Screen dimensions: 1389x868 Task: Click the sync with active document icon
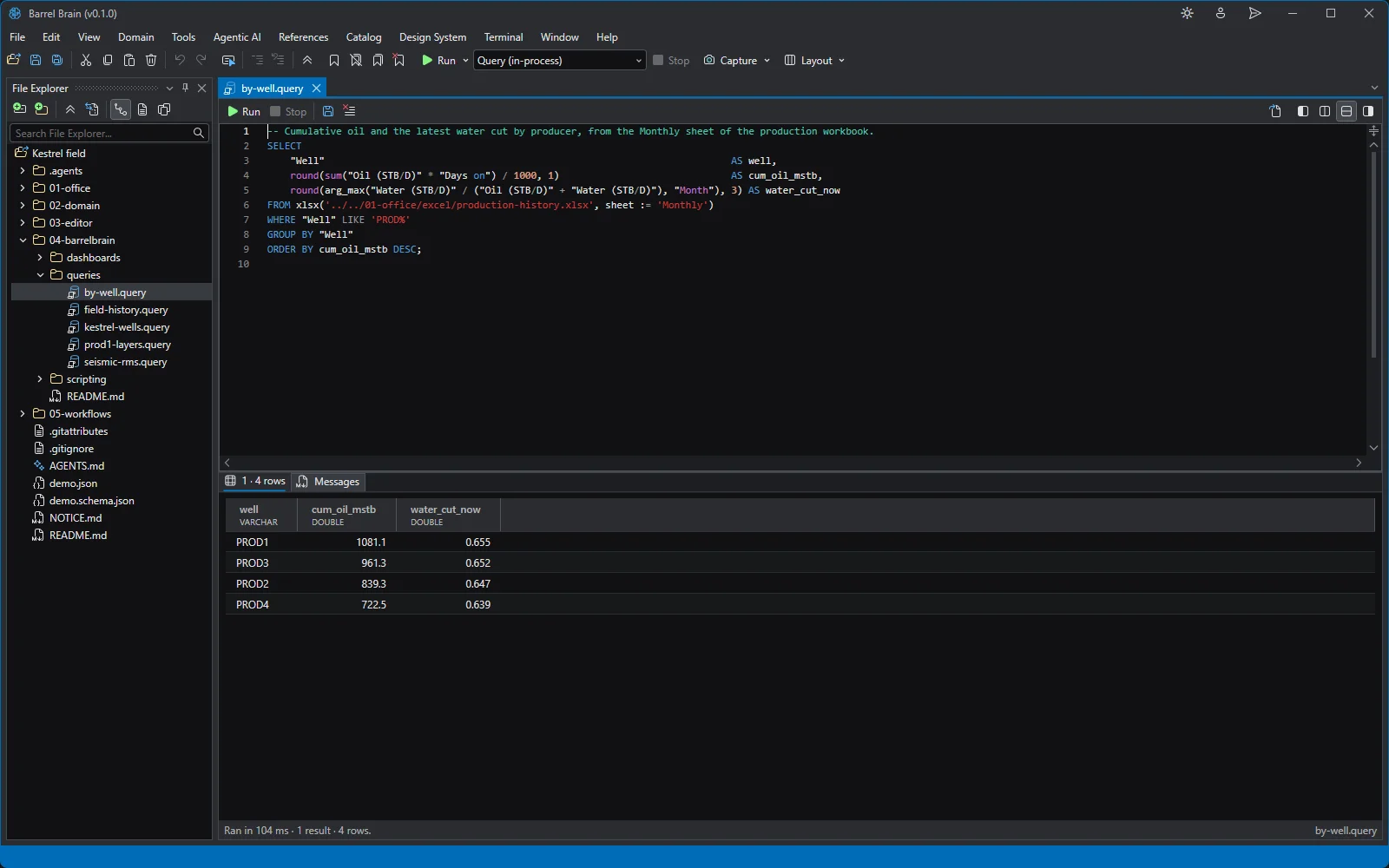(x=92, y=109)
